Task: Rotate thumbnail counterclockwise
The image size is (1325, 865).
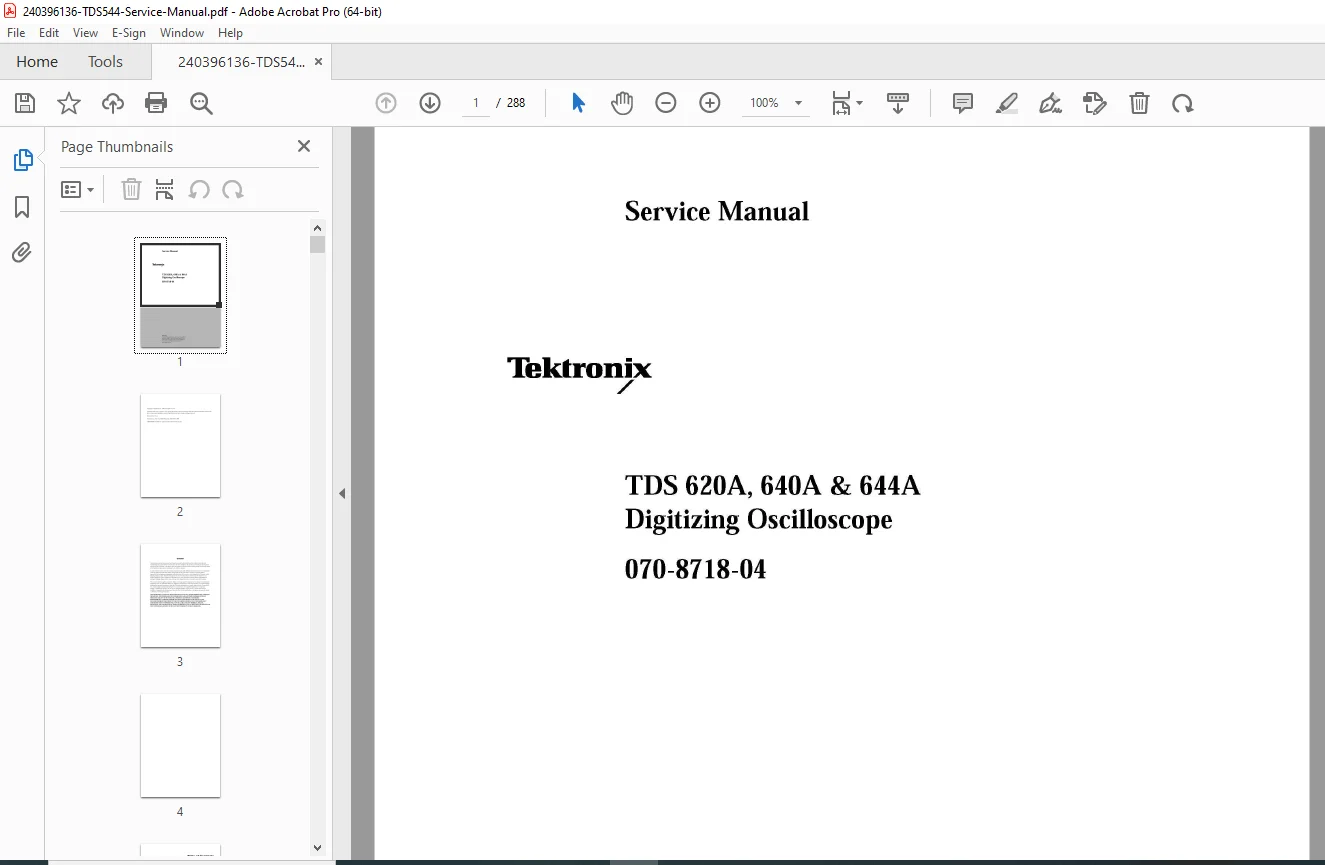Action: coord(199,190)
